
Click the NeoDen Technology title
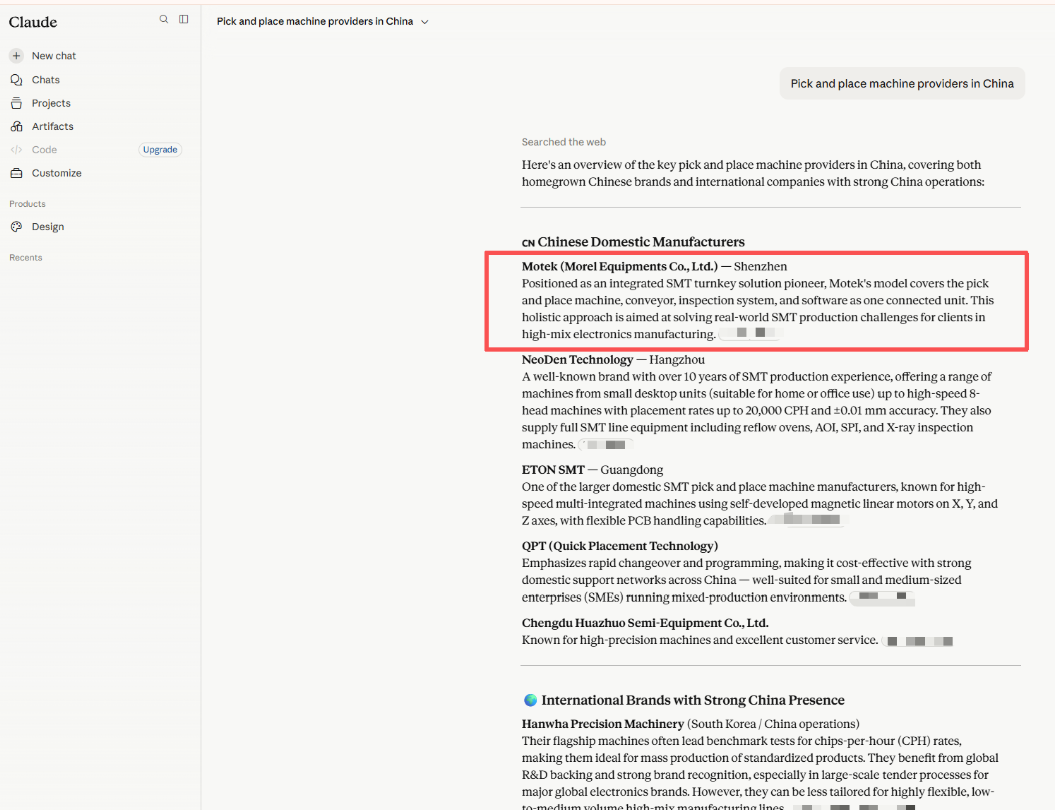click(577, 359)
